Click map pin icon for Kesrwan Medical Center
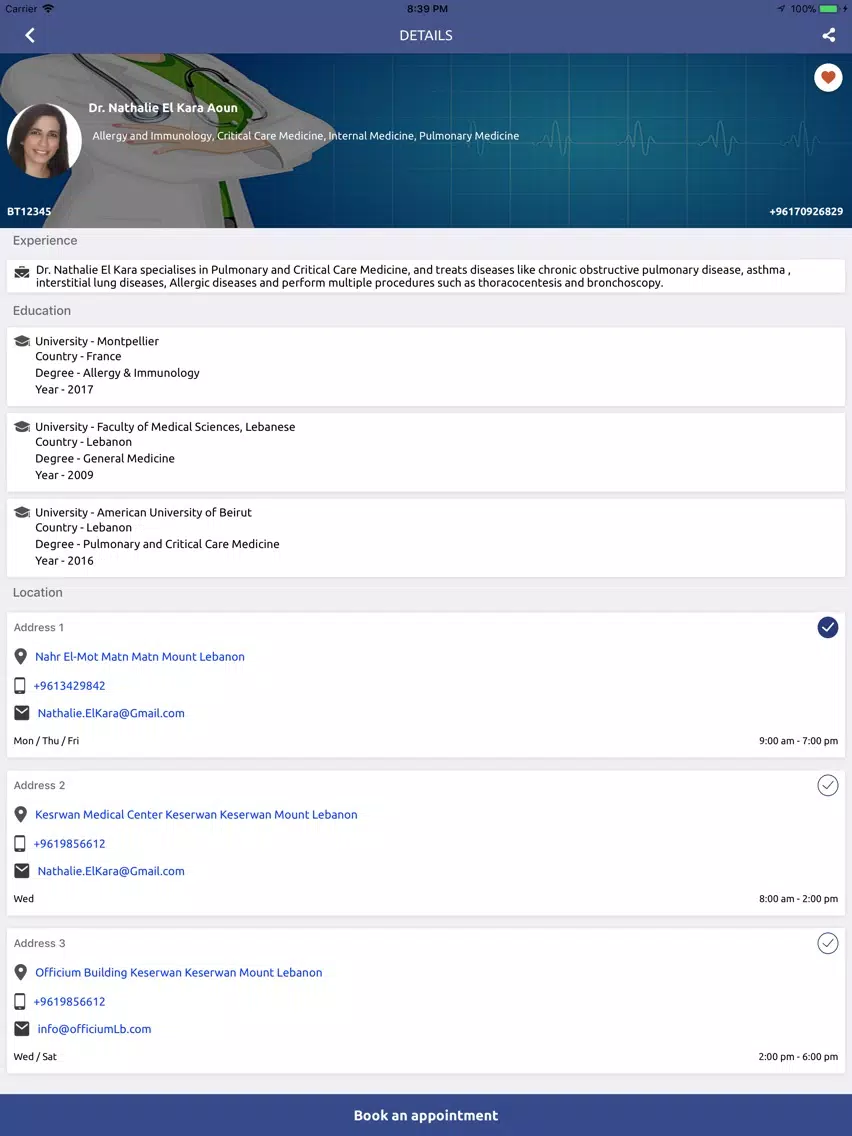Screen dimensions: 852x1136 21,814
